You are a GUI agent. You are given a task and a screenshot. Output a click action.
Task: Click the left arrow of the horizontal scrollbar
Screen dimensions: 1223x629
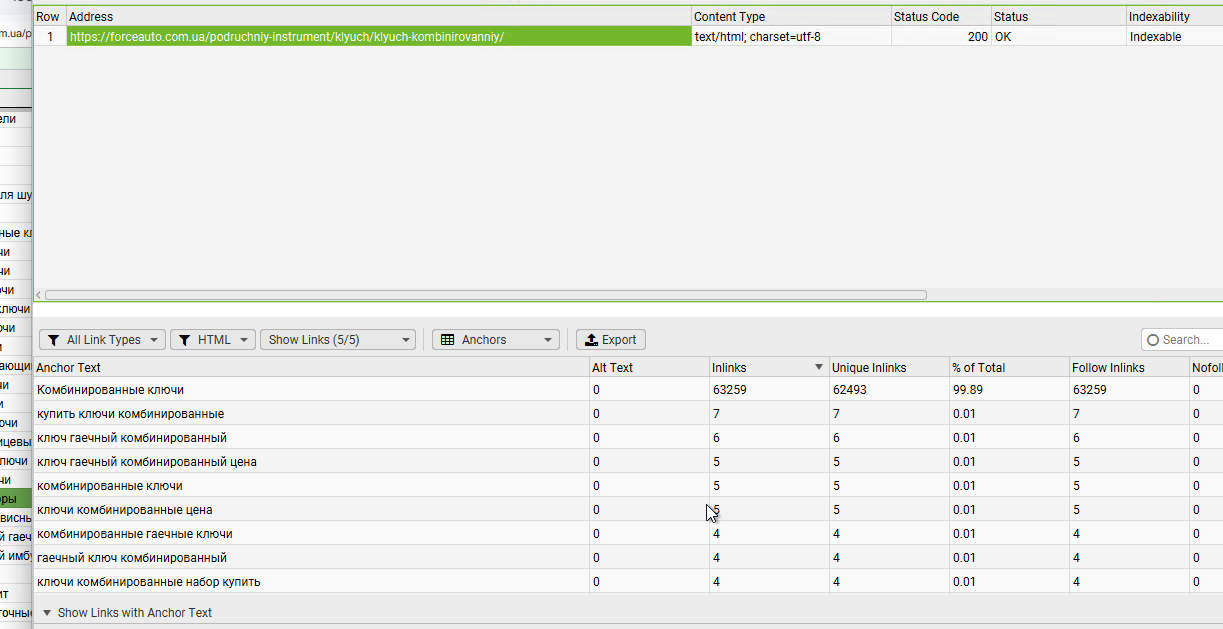click(39, 295)
